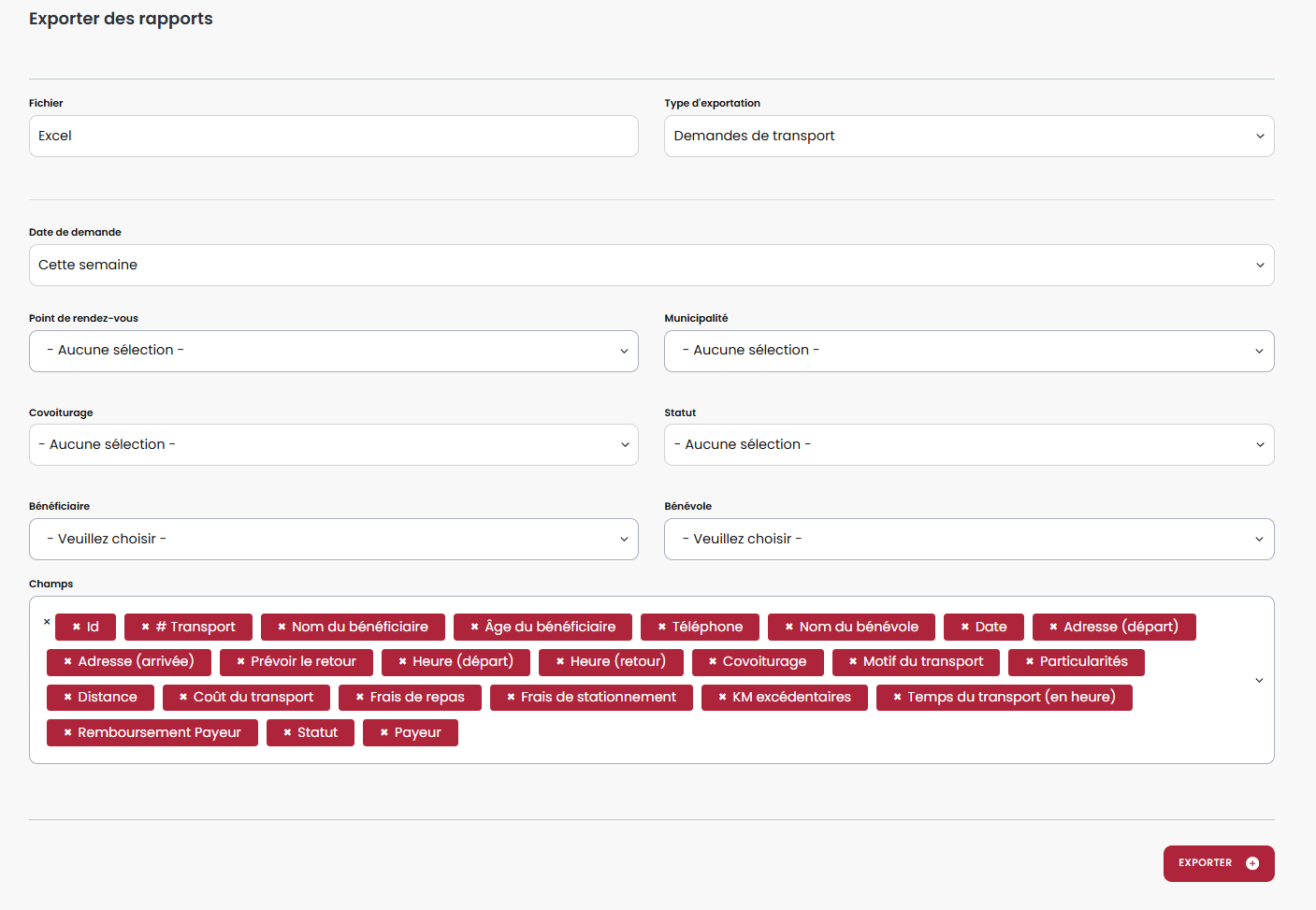Click the Fichier Excel input field

pyautogui.click(x=333, y=137)
